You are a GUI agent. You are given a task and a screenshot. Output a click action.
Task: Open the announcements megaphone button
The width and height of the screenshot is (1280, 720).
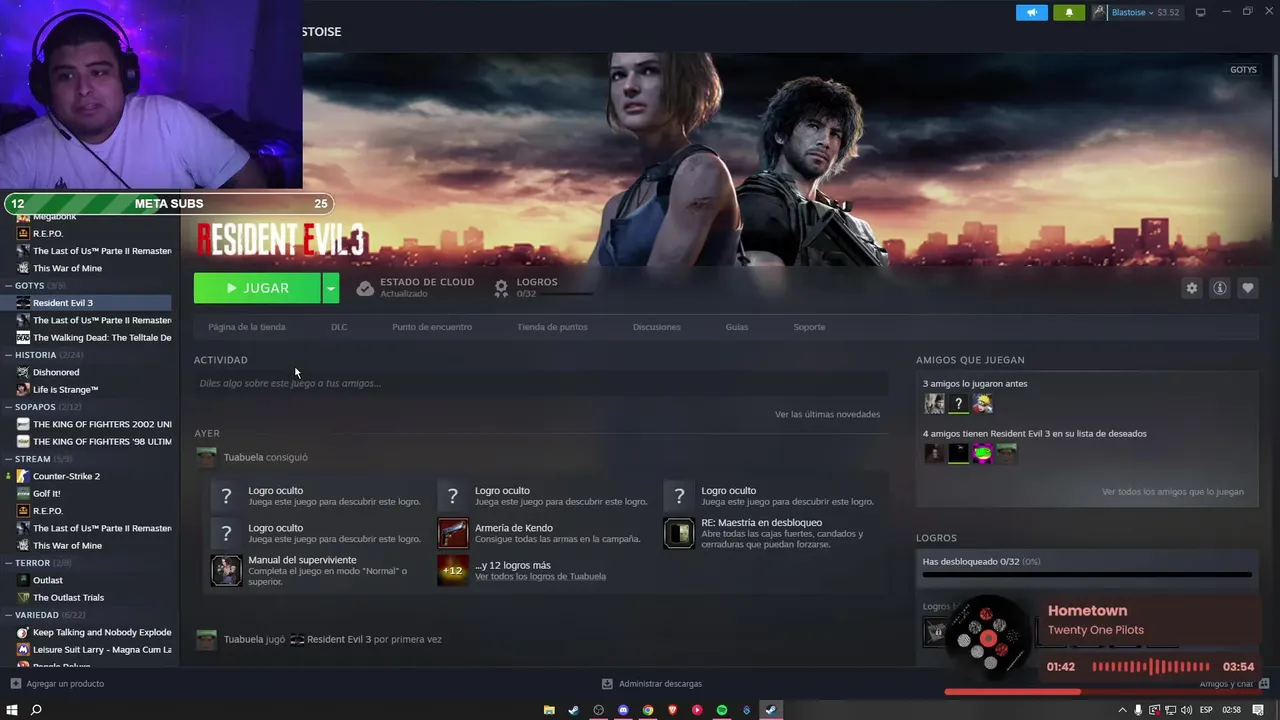point(1032,12)
